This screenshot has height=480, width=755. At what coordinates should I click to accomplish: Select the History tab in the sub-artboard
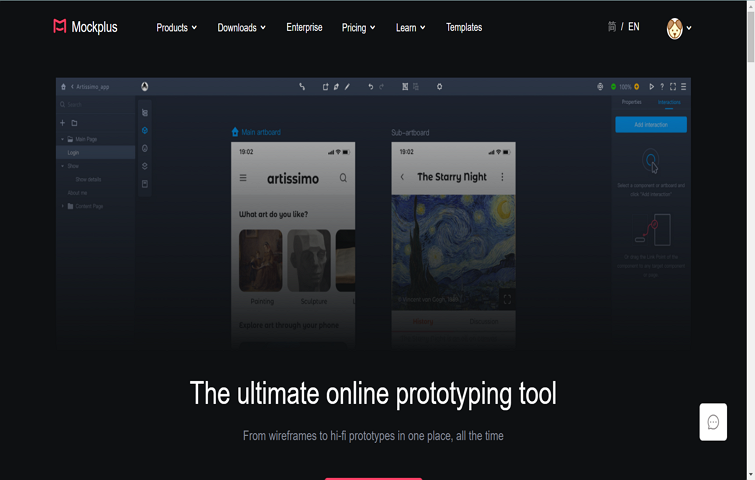click(x=423, y=322)
